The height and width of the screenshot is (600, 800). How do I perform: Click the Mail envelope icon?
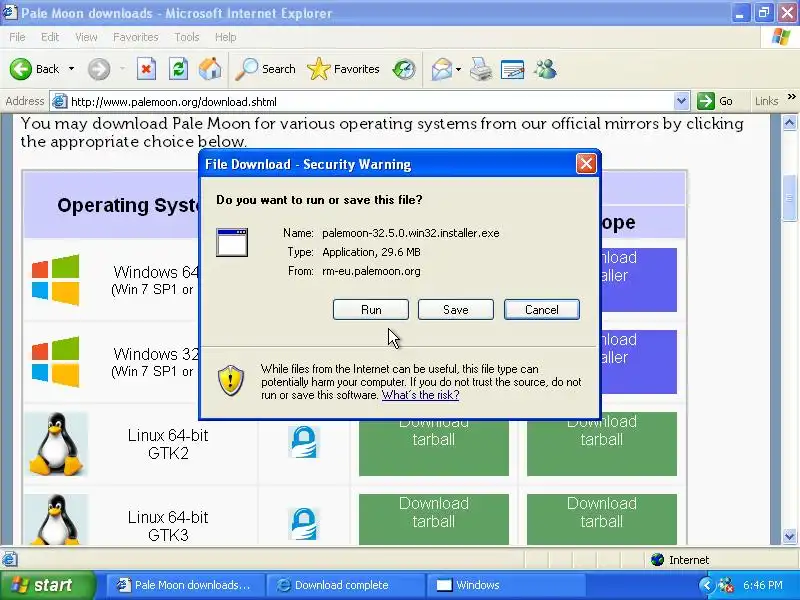coord(441,69)
